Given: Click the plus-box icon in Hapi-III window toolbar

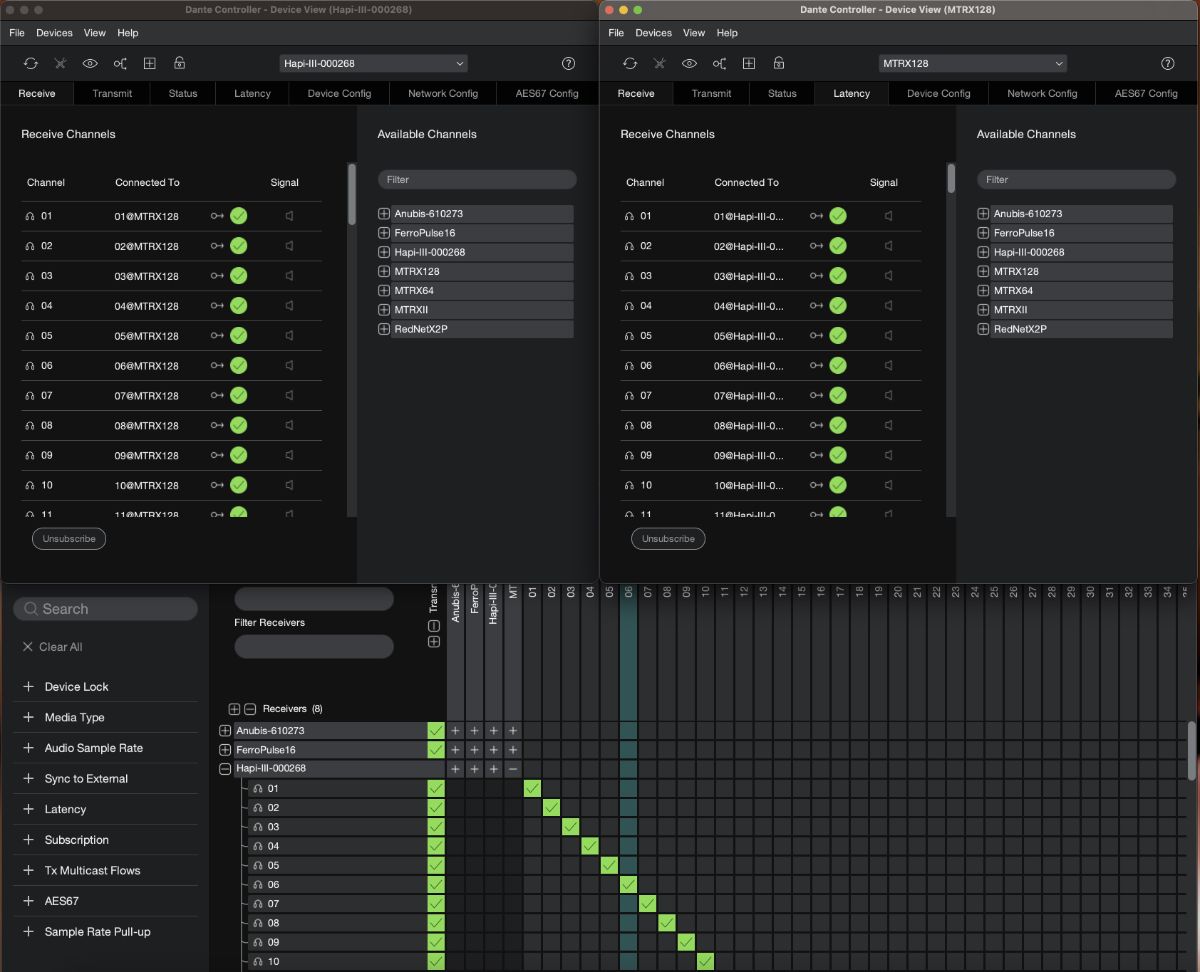Looking at the screenshot, I should (x=149, y=63).
